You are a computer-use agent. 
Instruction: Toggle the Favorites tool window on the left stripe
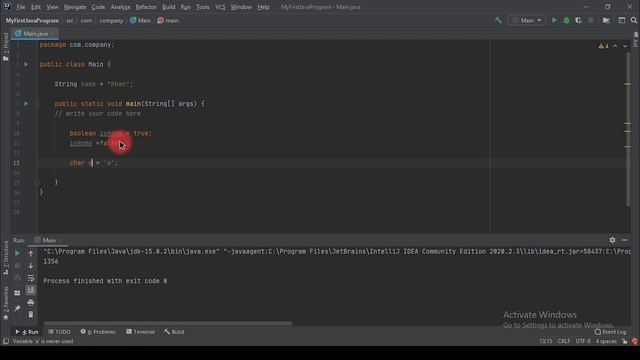6,304
